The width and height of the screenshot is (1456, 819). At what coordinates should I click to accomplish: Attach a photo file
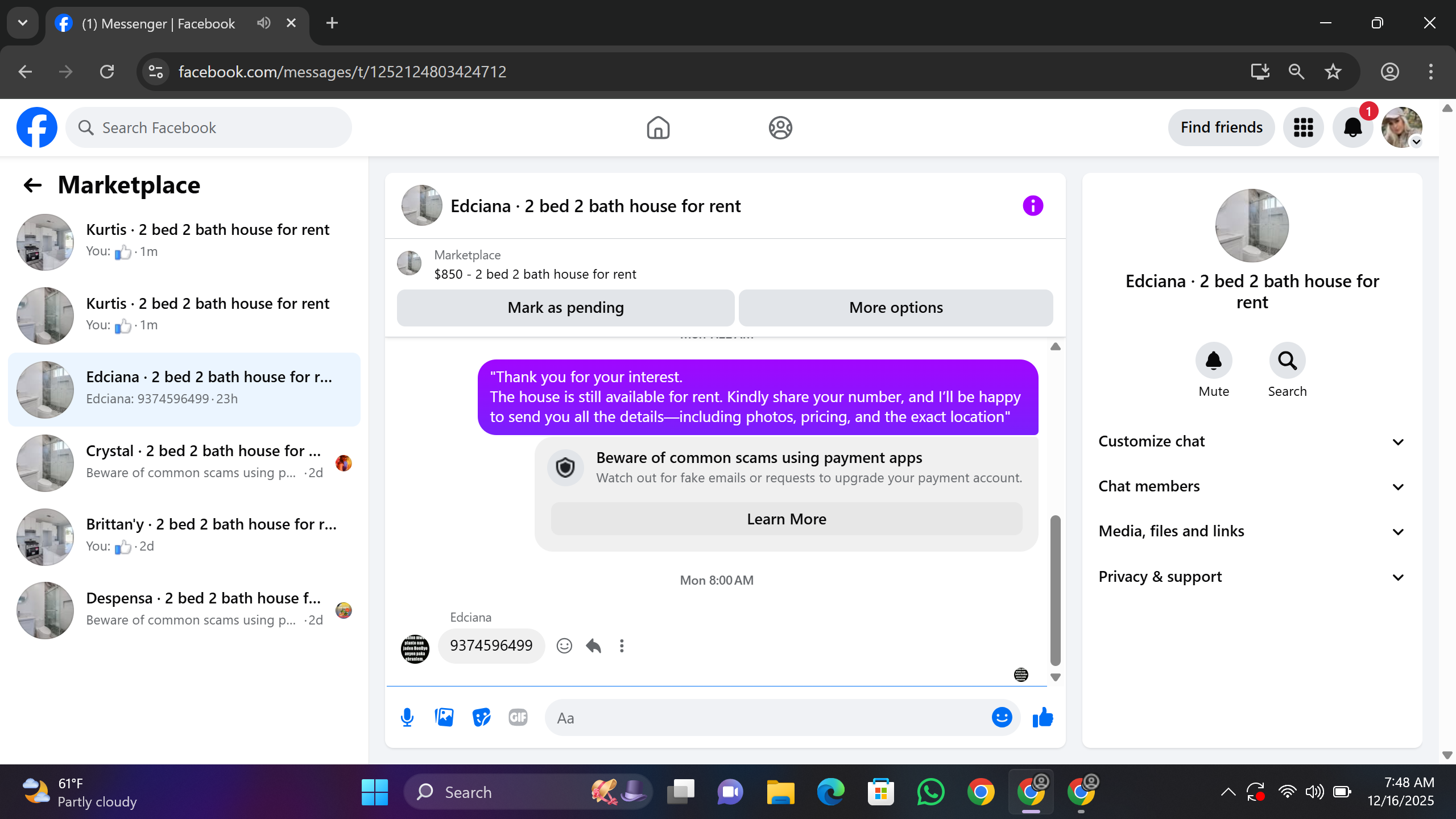[x=444, y=717]
